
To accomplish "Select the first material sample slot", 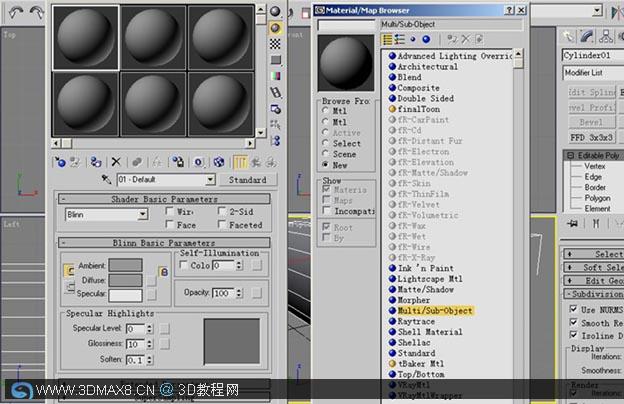I will pyautogui.click(x=86, y=38).
